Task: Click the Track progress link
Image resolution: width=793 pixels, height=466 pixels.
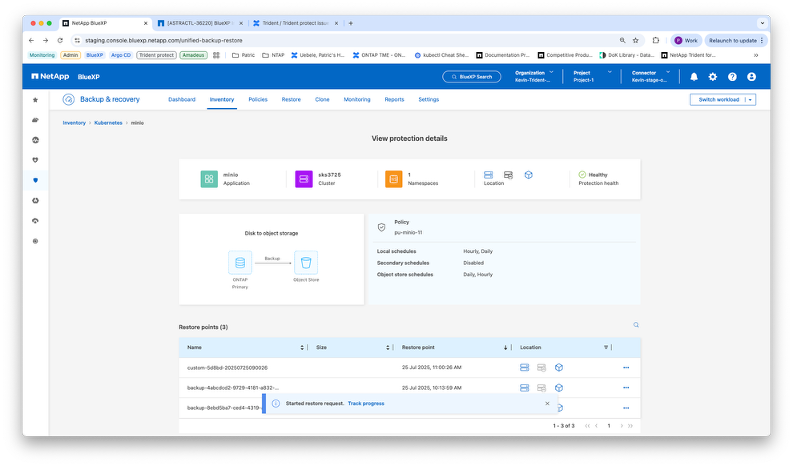Action: tap(366, 403)
